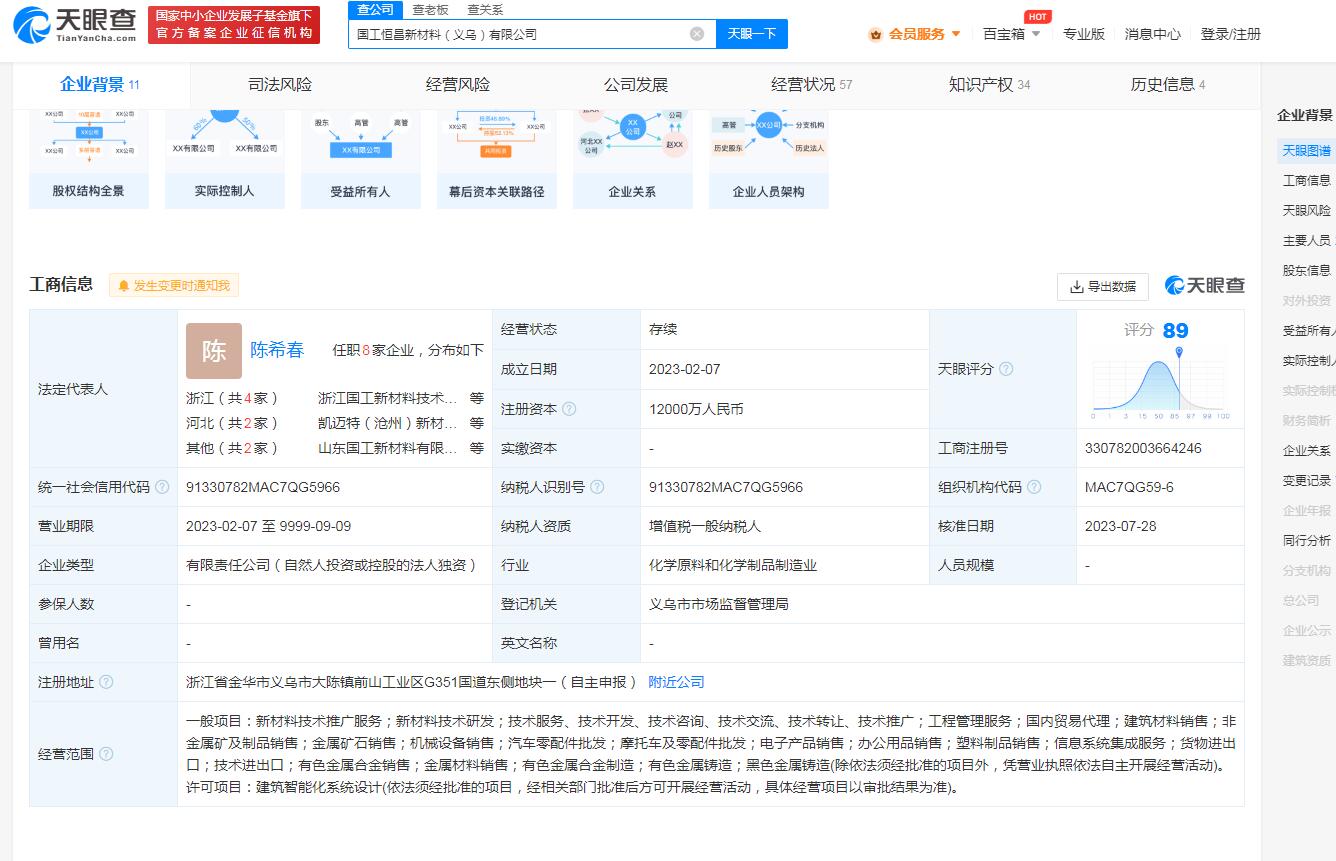Jump to 天眼图谱 in side navigation
The width and height of the screenshot is (1336, 861).
1306,150
